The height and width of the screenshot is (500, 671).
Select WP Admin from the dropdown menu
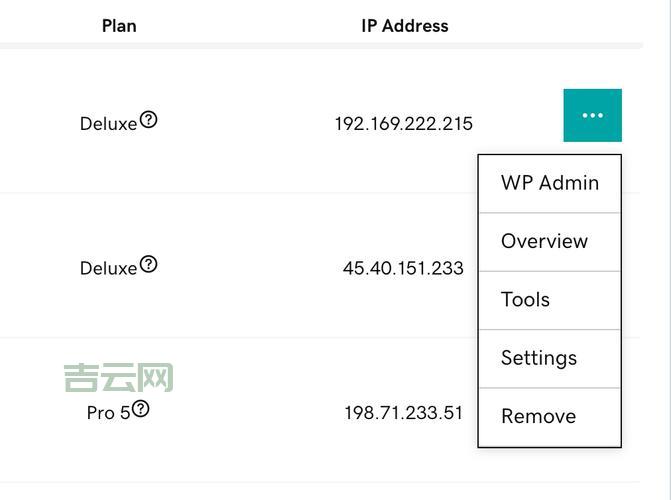(x=550, y=183)
